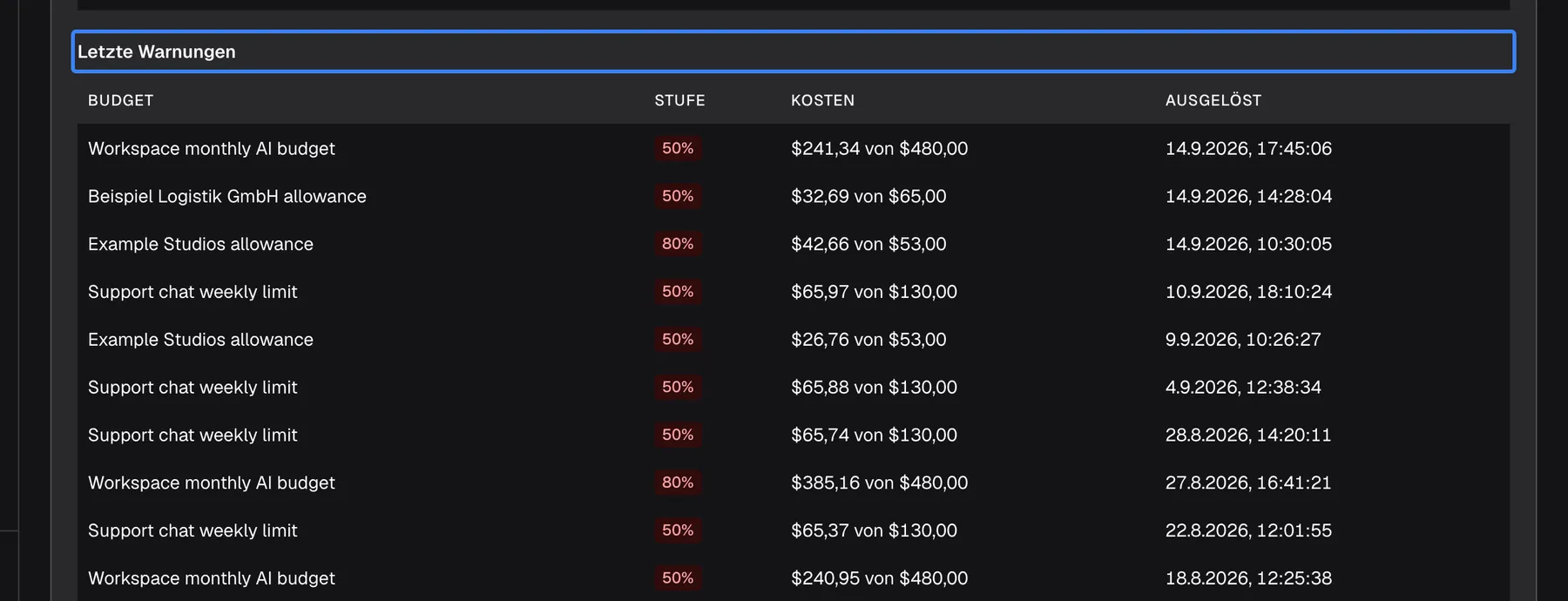Select Support chat weekly limit triggered 22.8.2026
Image resolution: width=1568 pixels, height=601 pixels.
click(x=193, y=530)
